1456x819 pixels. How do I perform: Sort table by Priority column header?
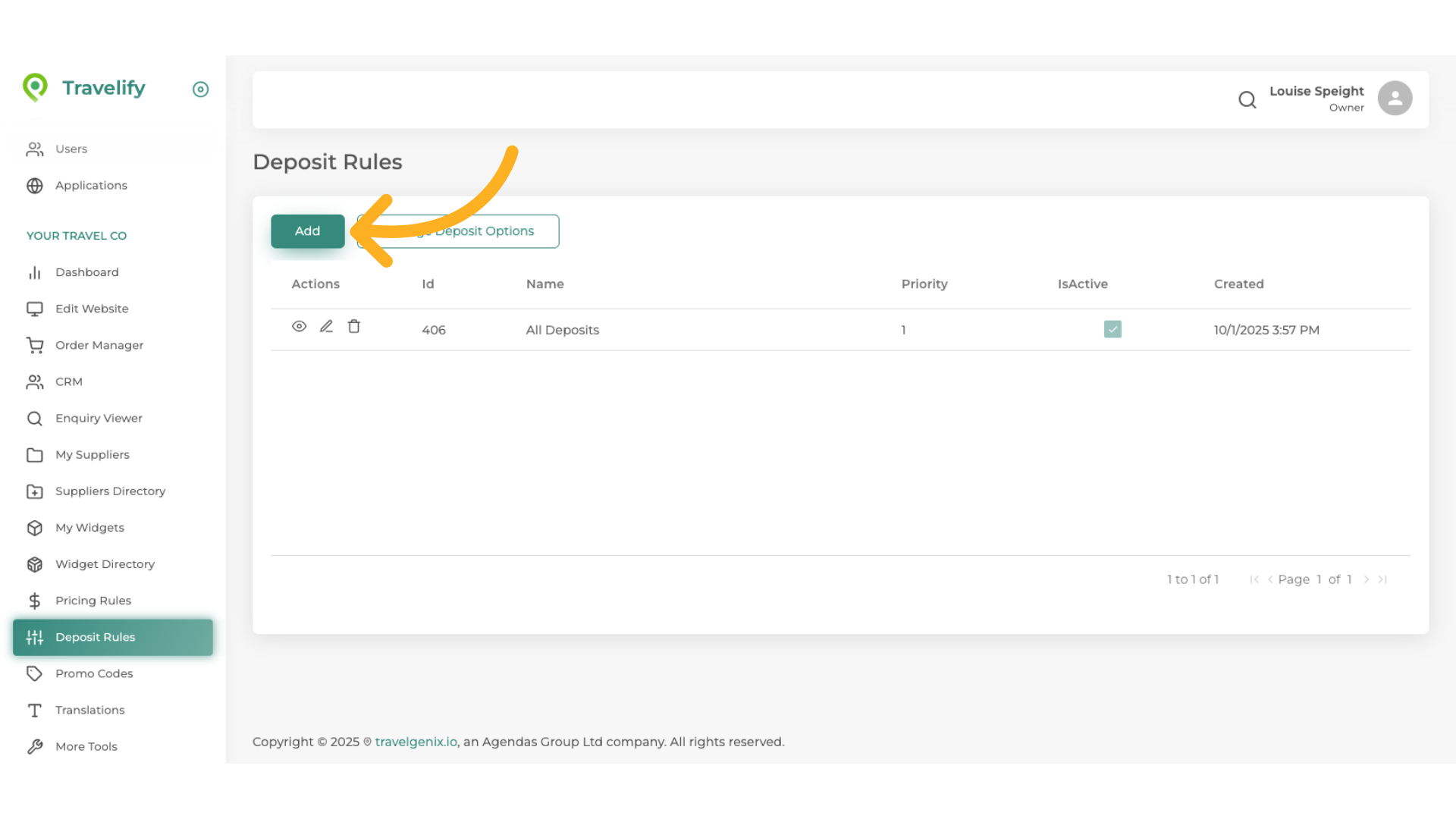click(924, 284)
